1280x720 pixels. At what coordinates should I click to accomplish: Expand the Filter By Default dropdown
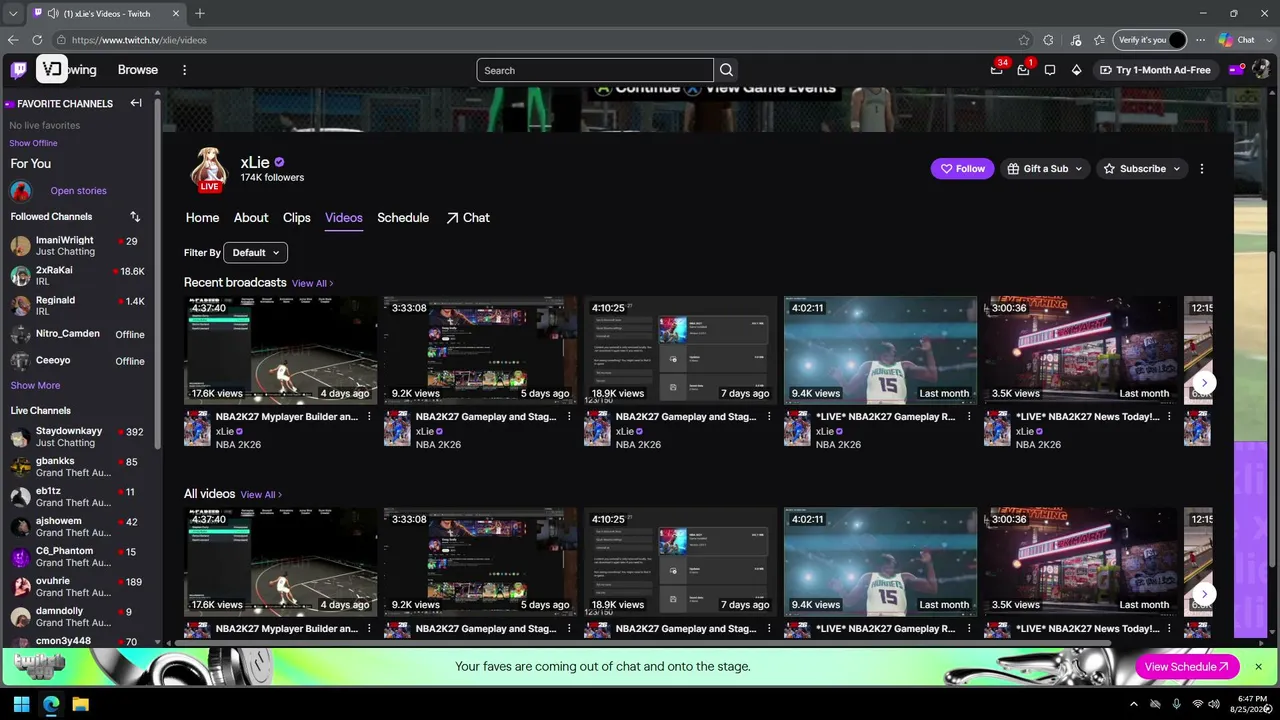pos(255,253)
